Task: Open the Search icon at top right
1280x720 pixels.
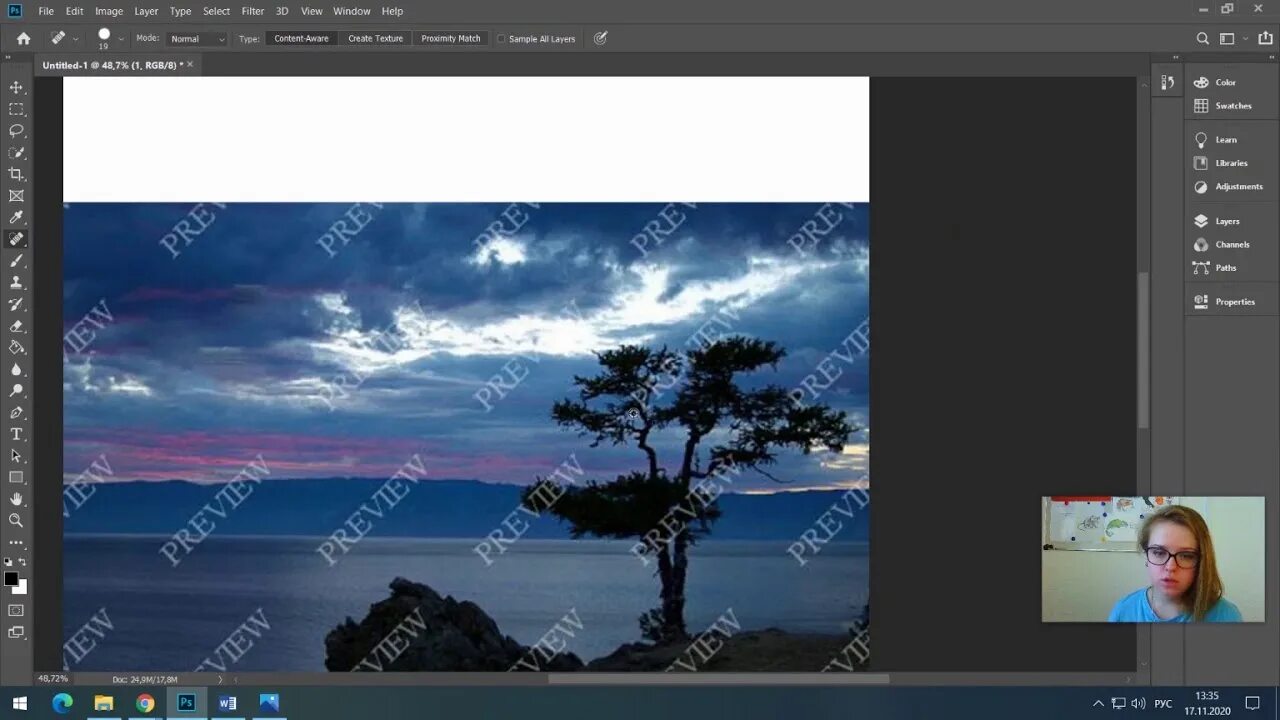Action: coord(1203,38)
